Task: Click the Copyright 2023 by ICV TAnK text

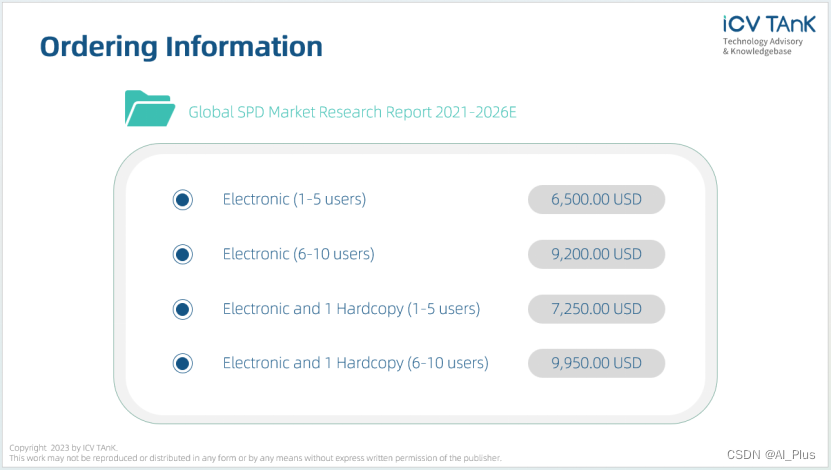Action: [64, 448]
